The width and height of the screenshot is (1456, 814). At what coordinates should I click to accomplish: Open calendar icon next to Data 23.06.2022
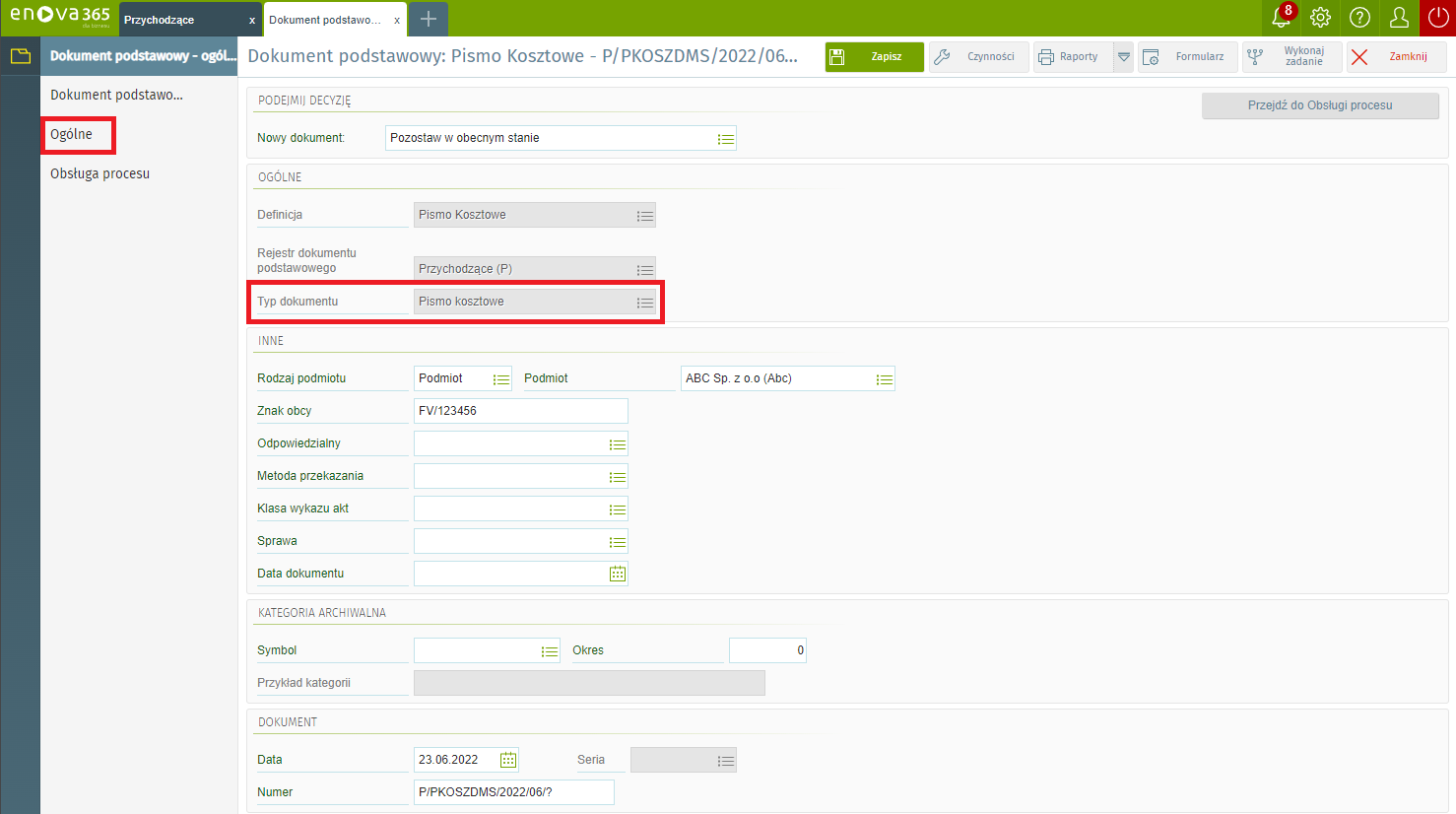[508, 760]
